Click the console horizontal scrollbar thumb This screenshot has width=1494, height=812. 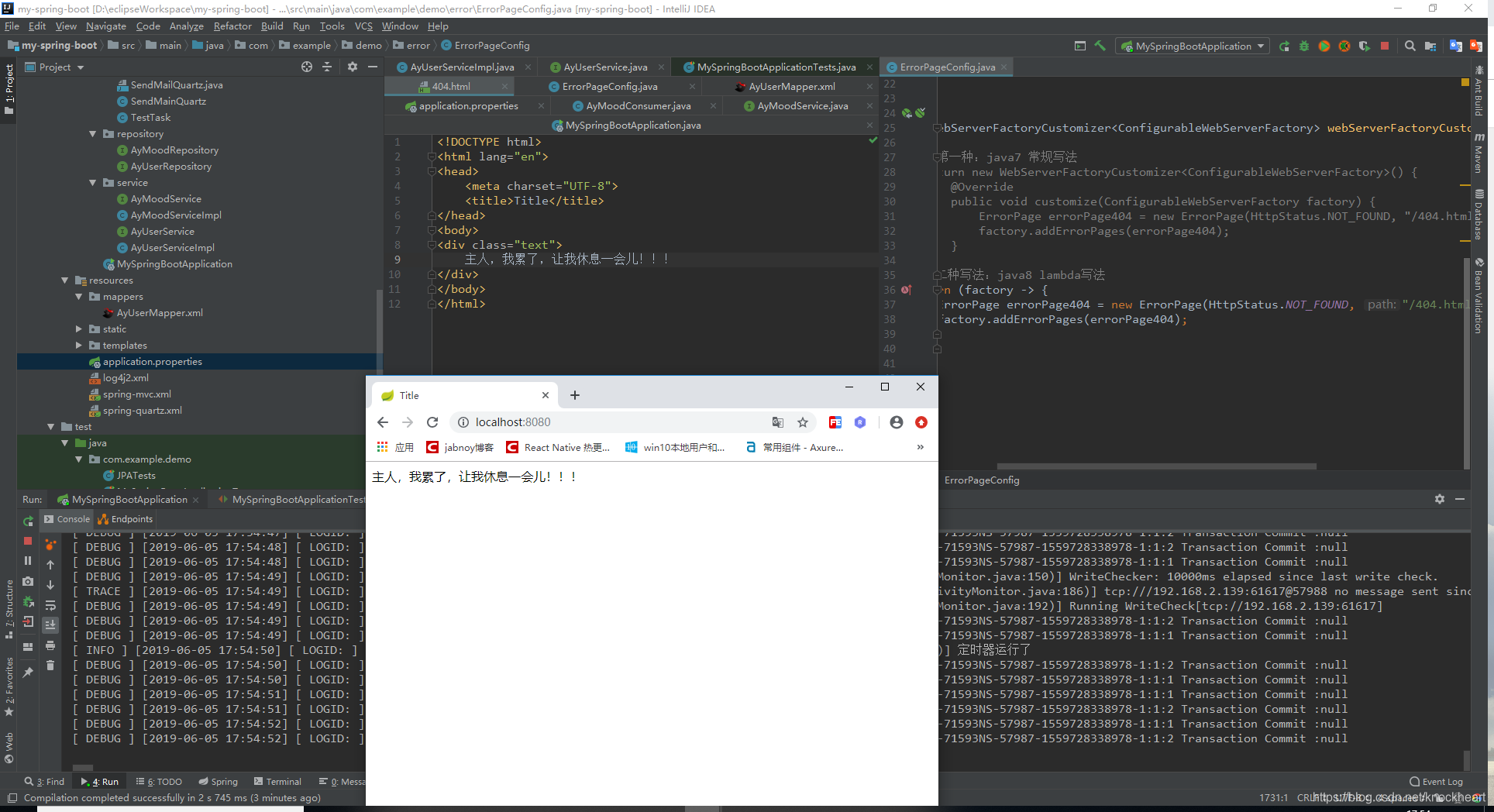click(x=83, y=769)
